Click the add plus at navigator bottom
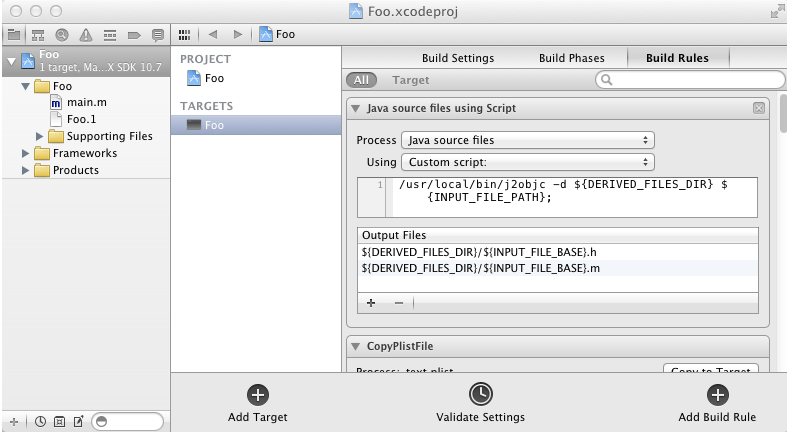The width and height of the screenshot is (787, 432). click(14, 421)
